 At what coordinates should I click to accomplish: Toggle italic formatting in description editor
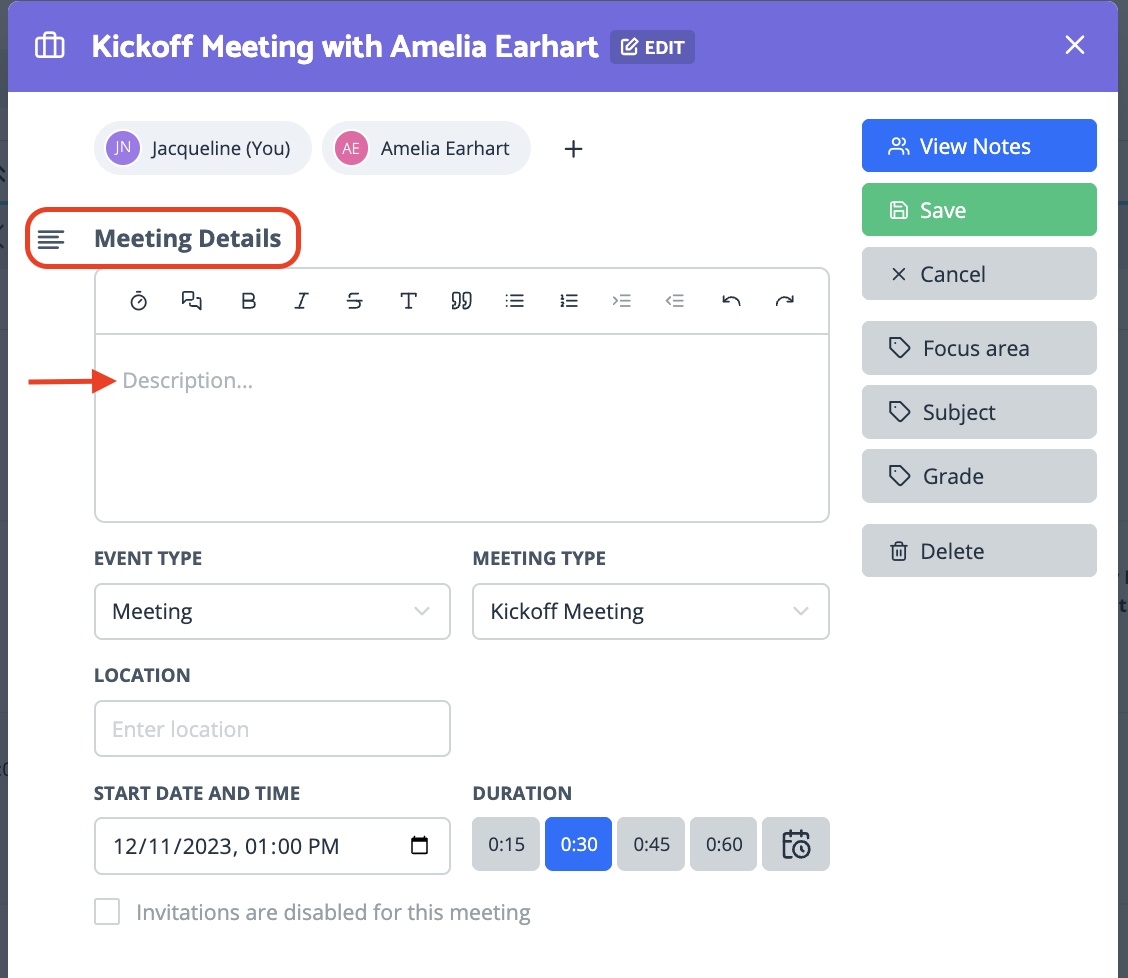click(x=301, y=301)
